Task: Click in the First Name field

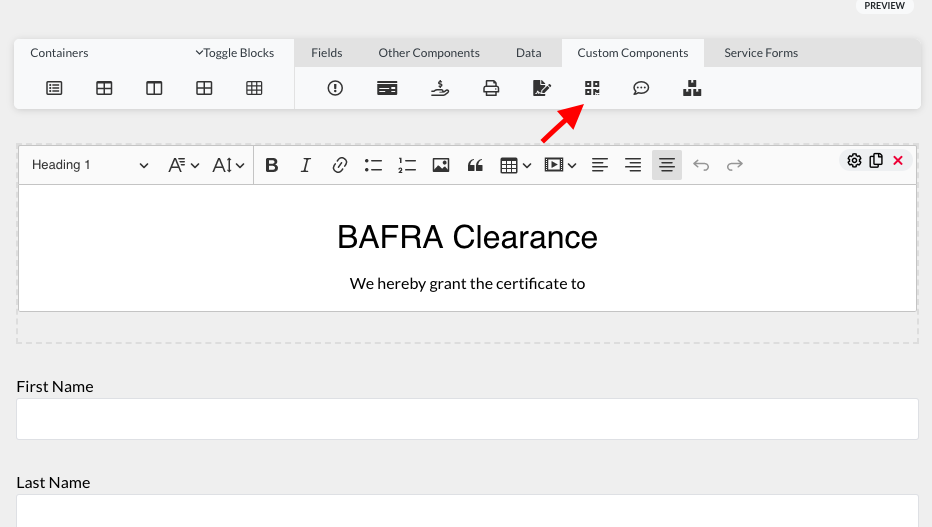Action: [467, 419]
